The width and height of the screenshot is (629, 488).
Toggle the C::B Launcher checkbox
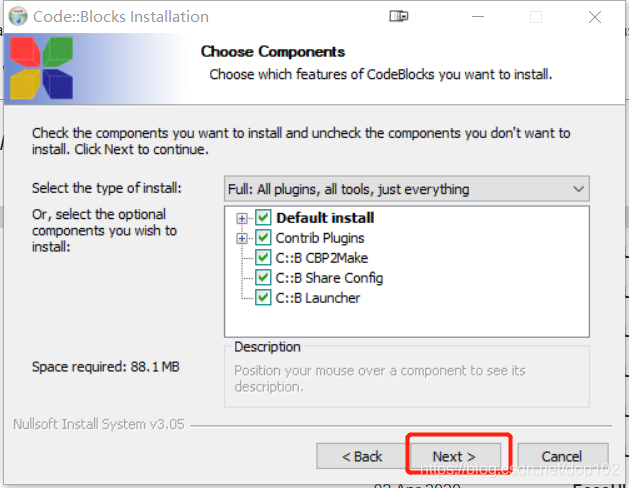tap(263, 298)
